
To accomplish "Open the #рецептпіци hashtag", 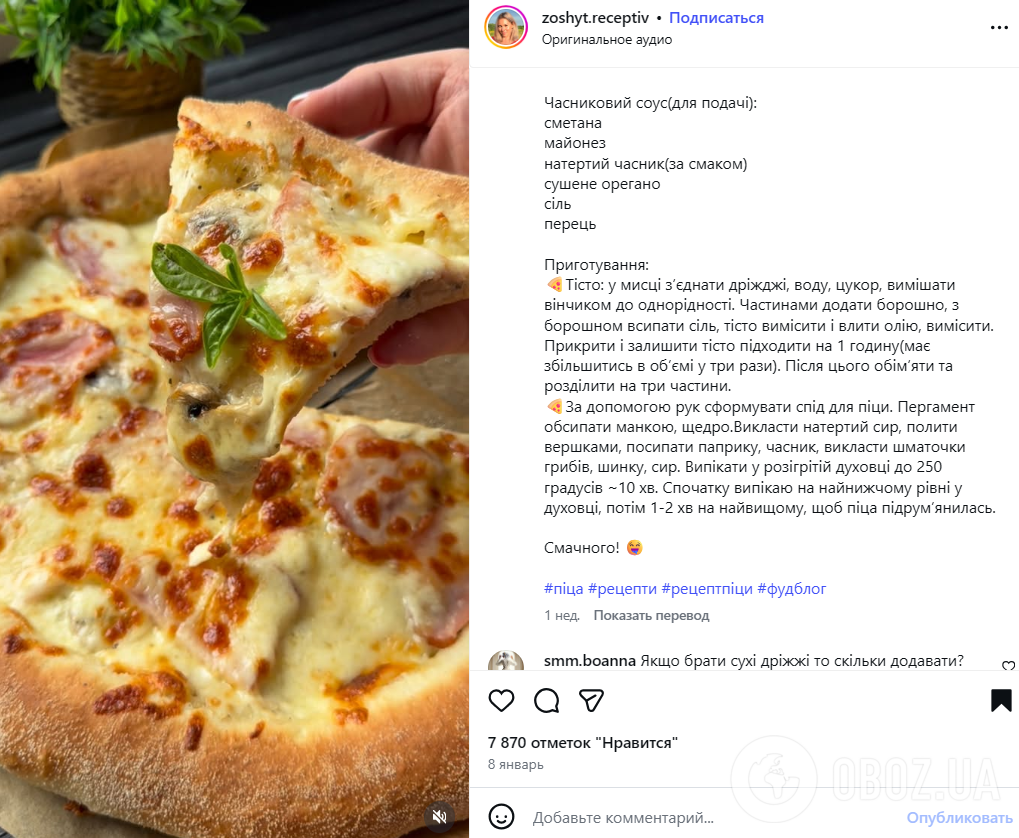I will pos(707,588).
